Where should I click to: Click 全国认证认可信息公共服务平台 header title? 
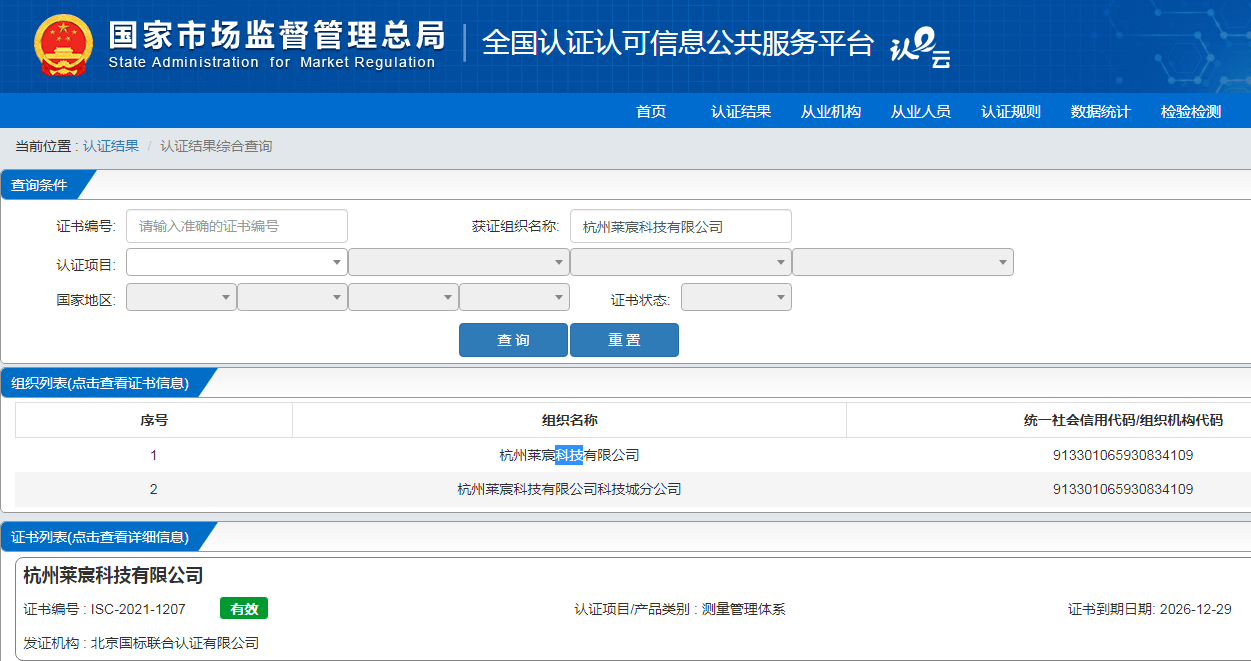[678, 43]
